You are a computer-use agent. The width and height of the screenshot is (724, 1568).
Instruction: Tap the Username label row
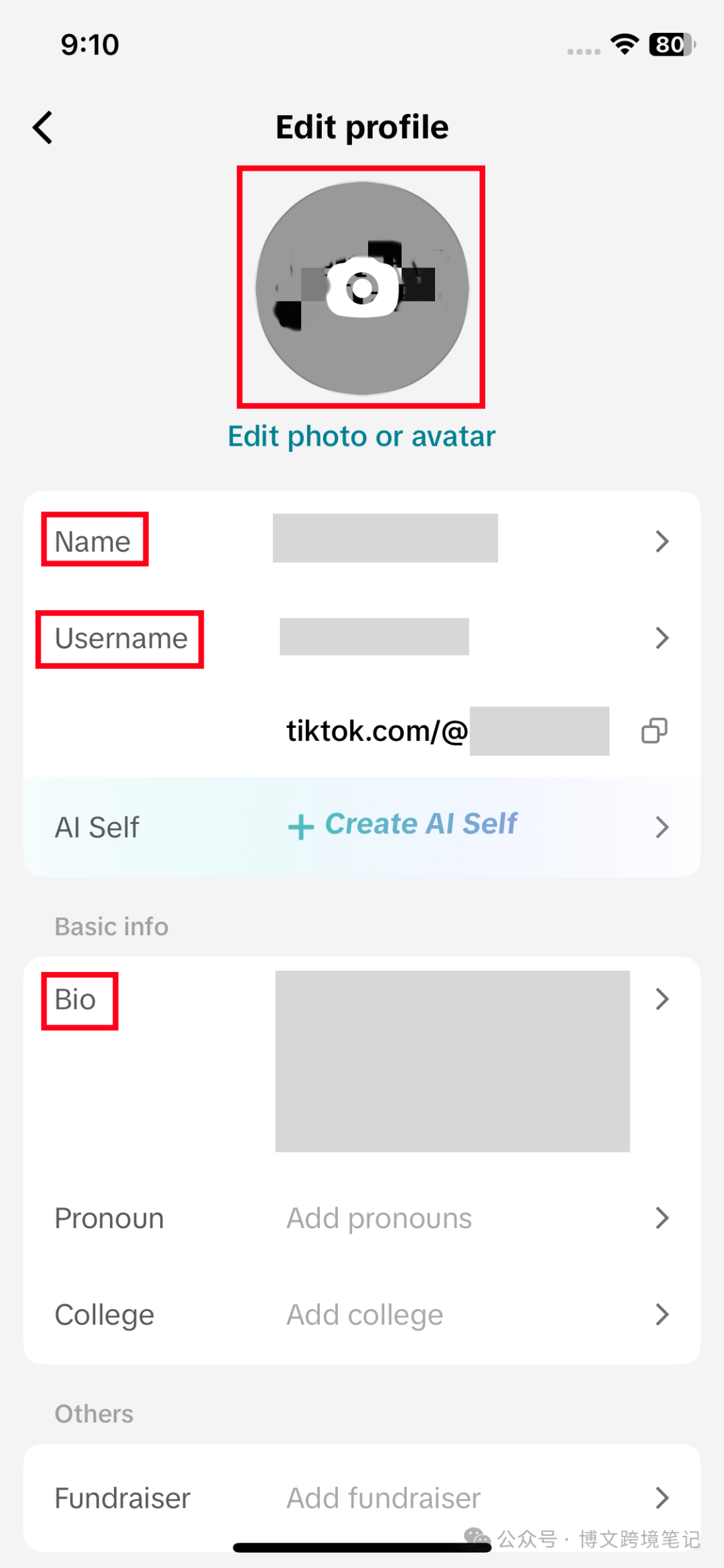(362, 638)
